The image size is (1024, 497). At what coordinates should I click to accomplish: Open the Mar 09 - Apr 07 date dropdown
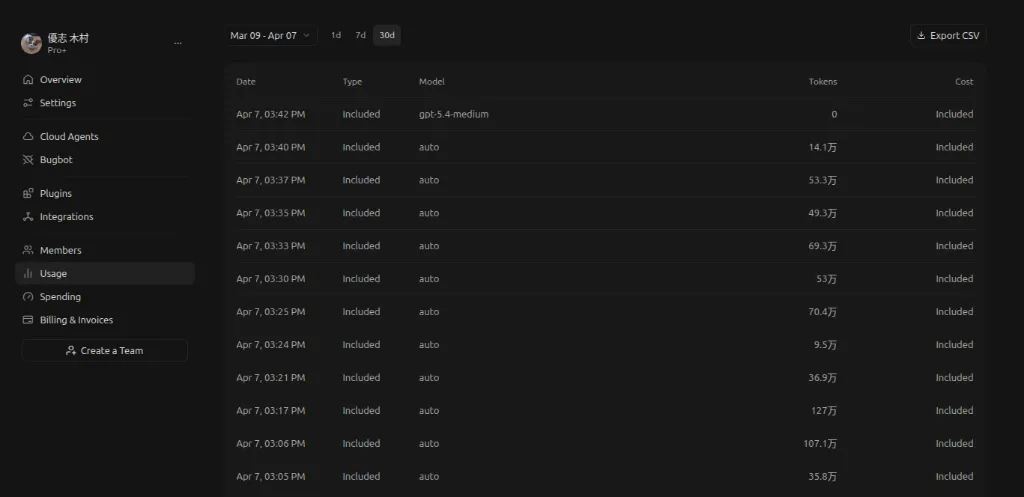point(270,36)
